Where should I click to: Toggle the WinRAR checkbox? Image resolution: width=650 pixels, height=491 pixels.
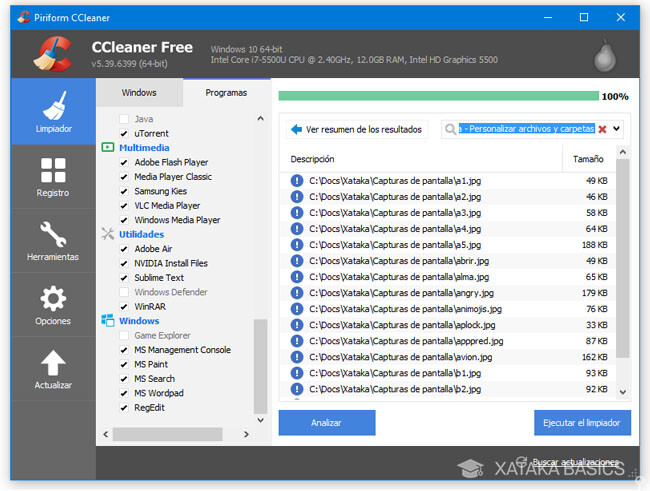pyautogui.click(x=125, y=306)
